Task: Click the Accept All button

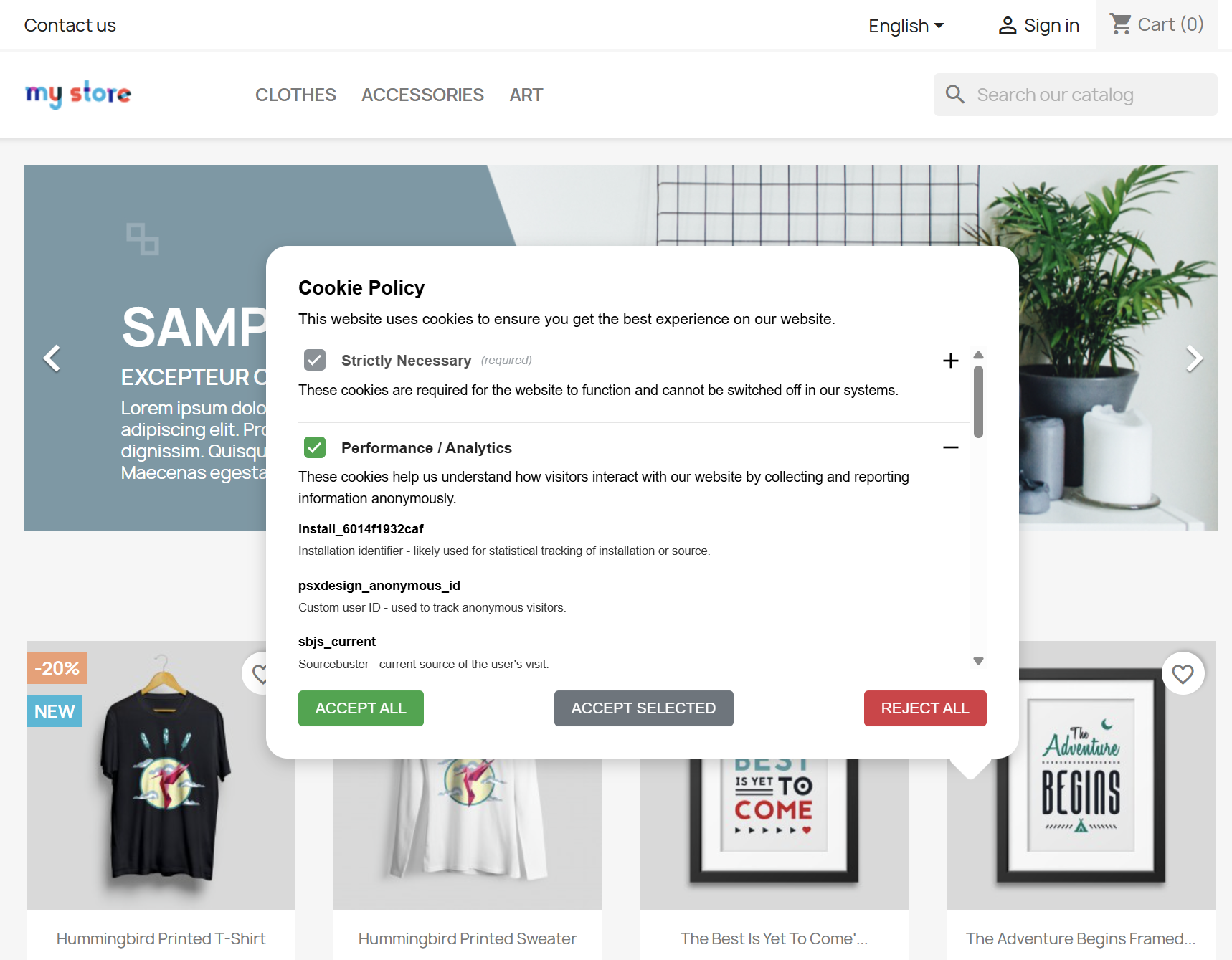Action: (361, 708)
